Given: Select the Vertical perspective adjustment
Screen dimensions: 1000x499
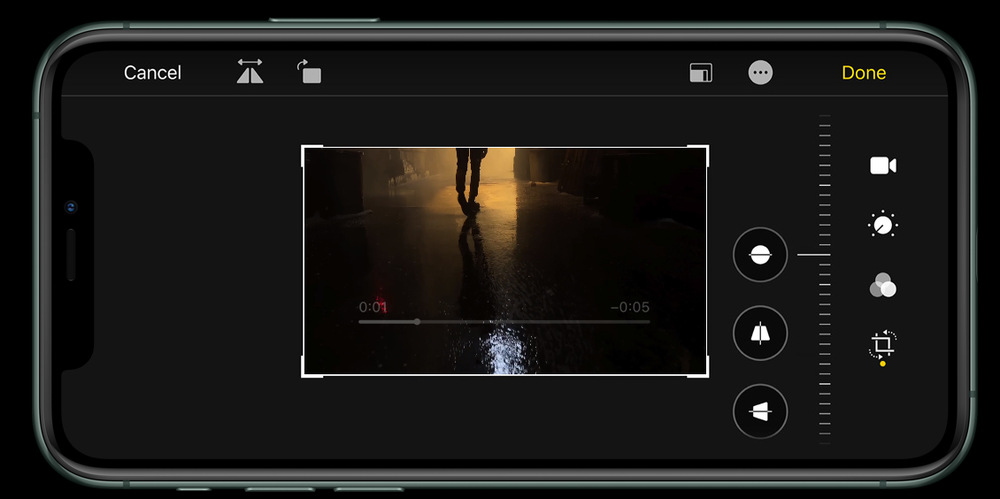Looking at the screenshot, I should click(x=760, y=333).
